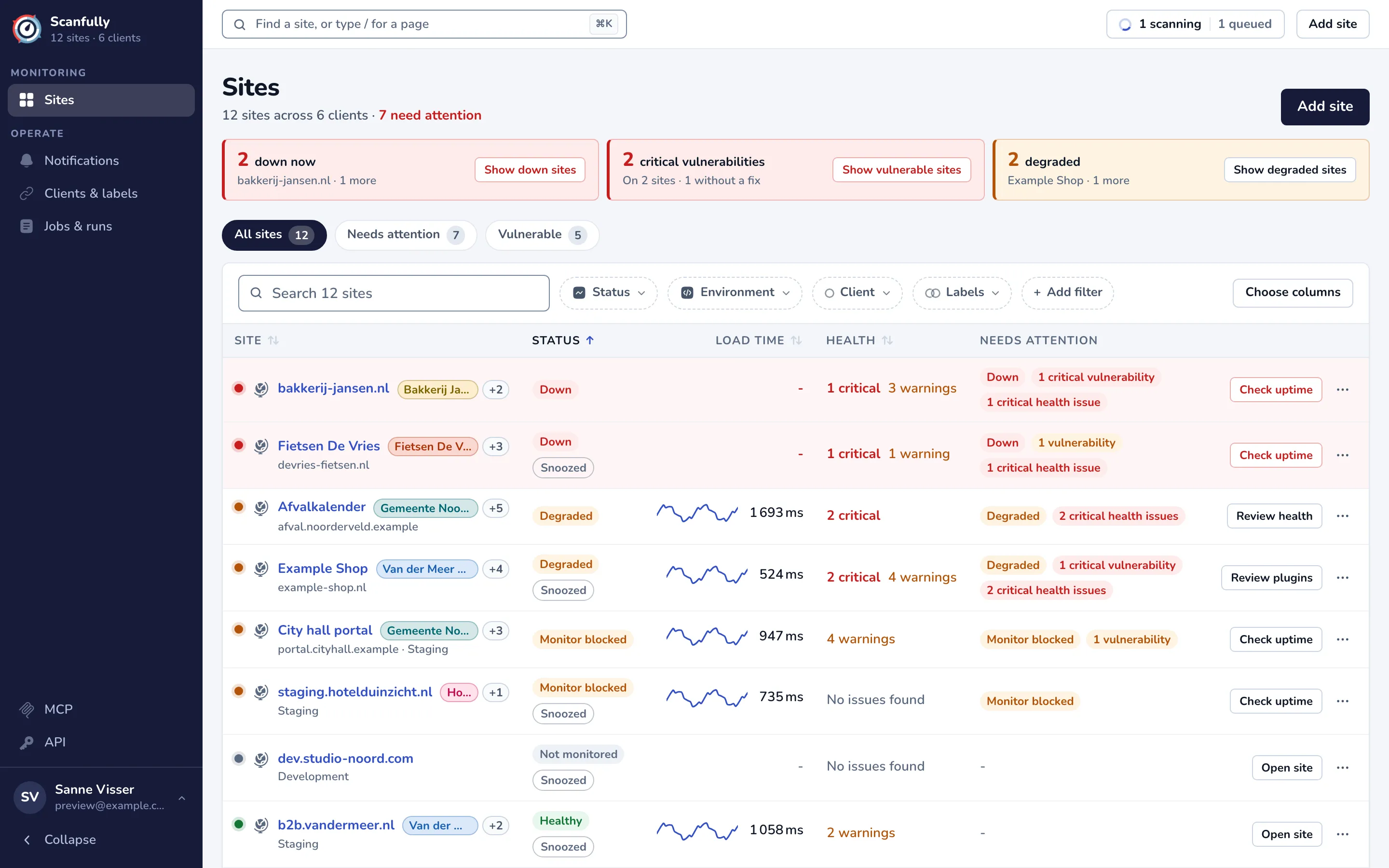Click the 1 critical vulnerability badge for bakkerij-jansen.nl

[1096, 377]
